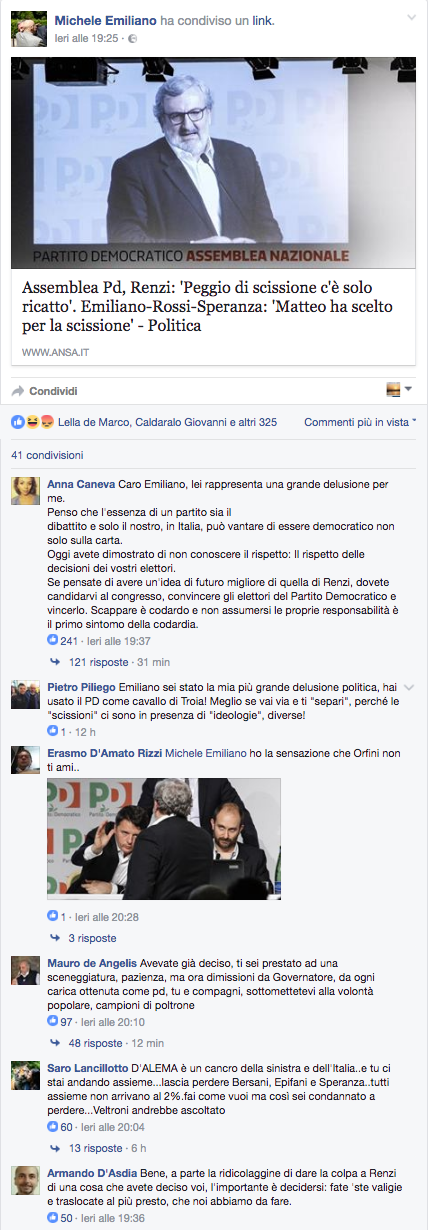Open the post reaction emoji icons
The width and height of the screenshot is (431, 1230).
[25, 422]
